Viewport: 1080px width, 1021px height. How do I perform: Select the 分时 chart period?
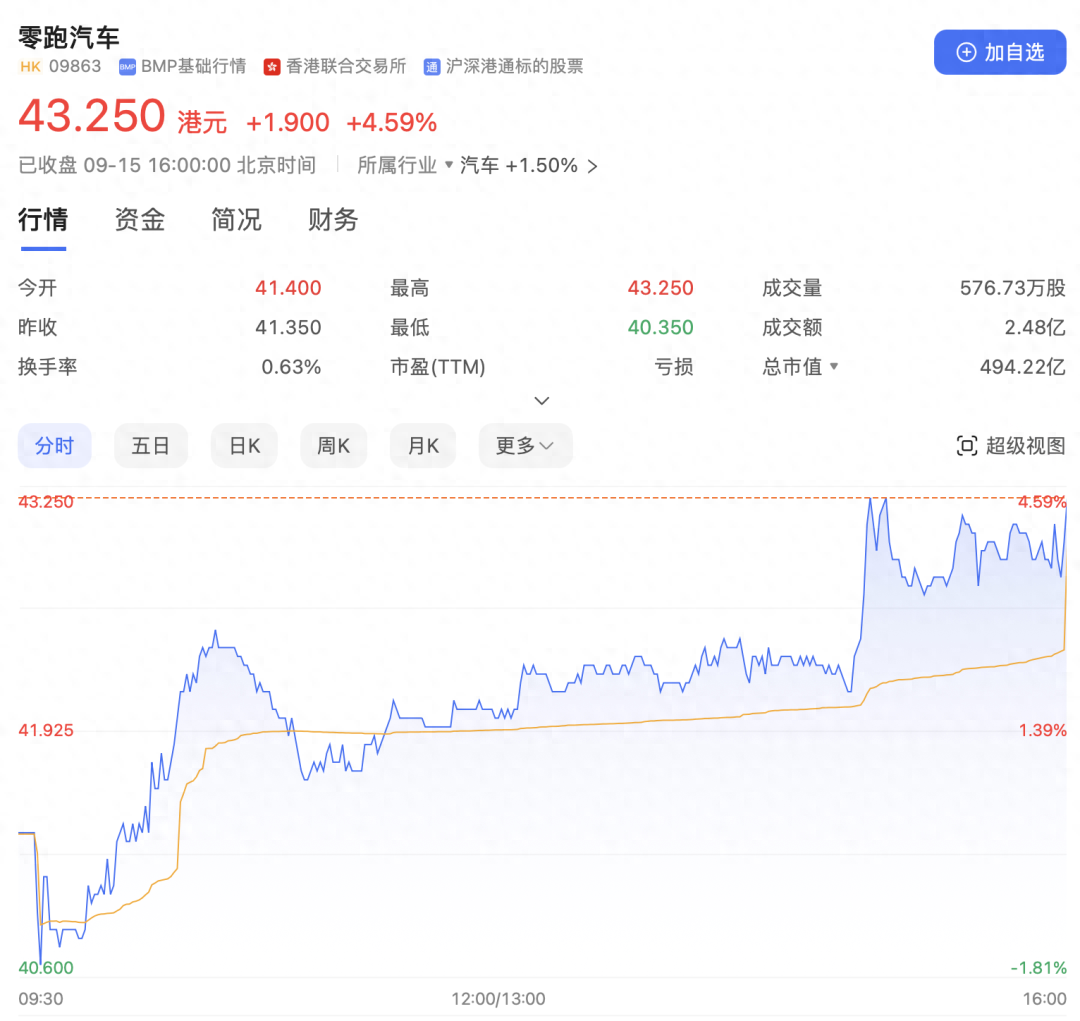[x=54, y=446]
